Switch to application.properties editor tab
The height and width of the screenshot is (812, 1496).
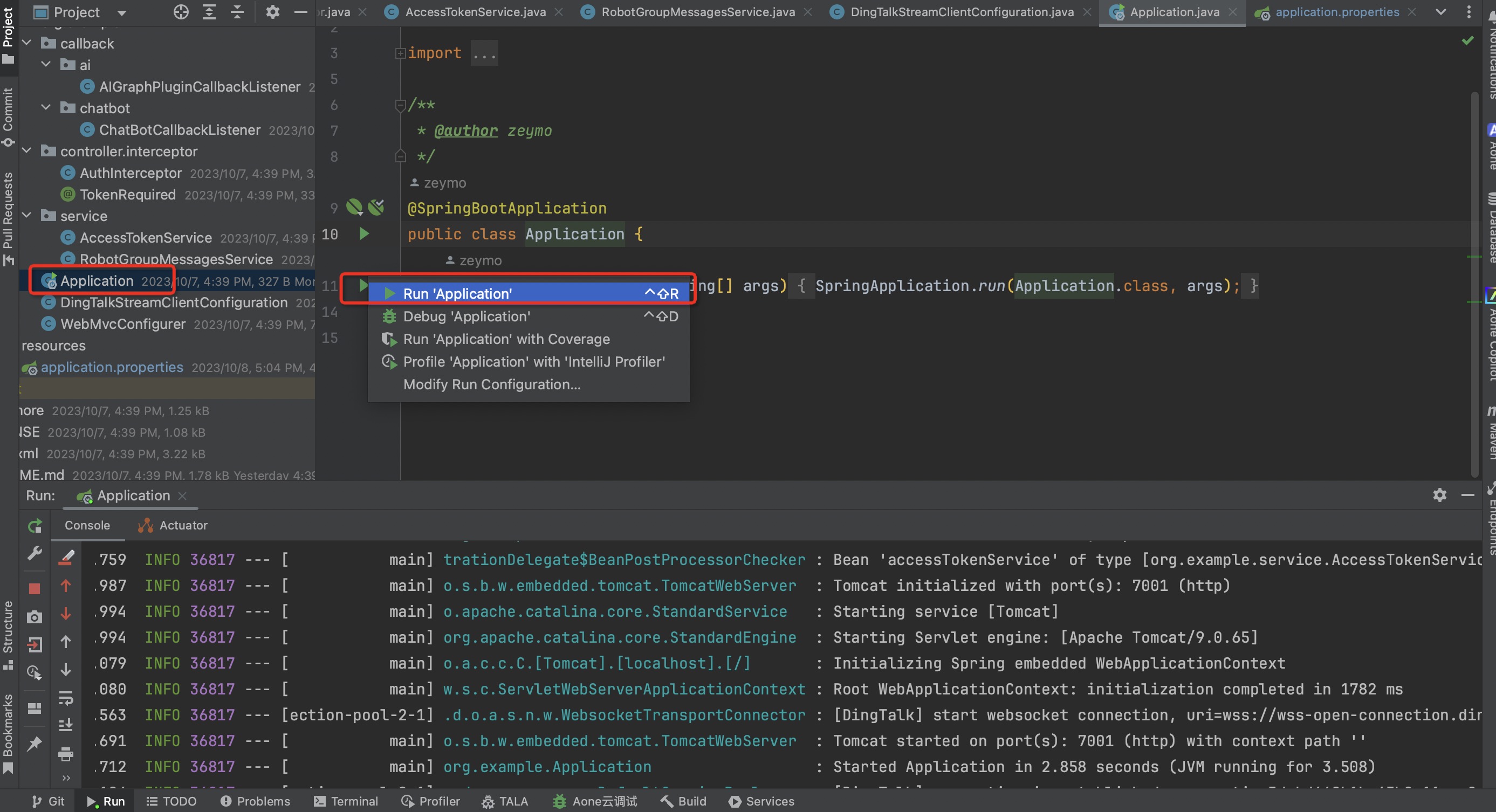(1337, 12)
